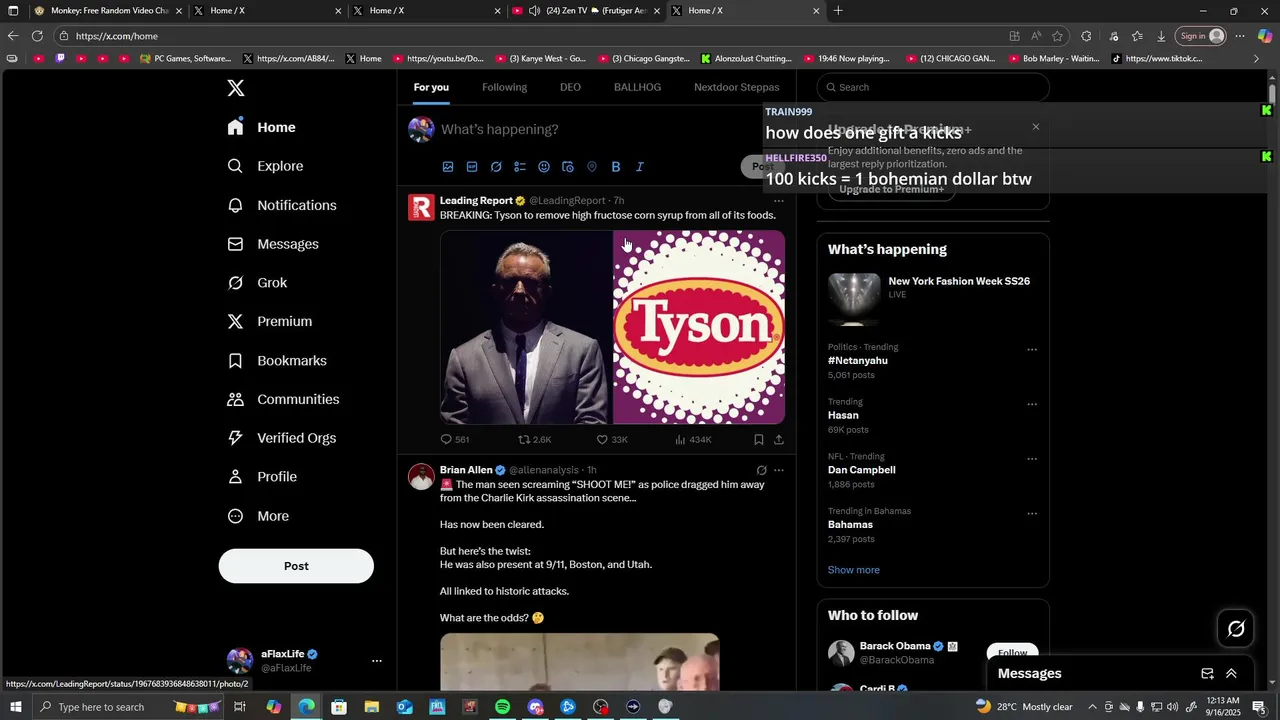Image resolution: width=1280 pixels, height=720 pixels.
Task: Open the More menu in sidebar
Action: pyautogui.click(x=258, y=516)
